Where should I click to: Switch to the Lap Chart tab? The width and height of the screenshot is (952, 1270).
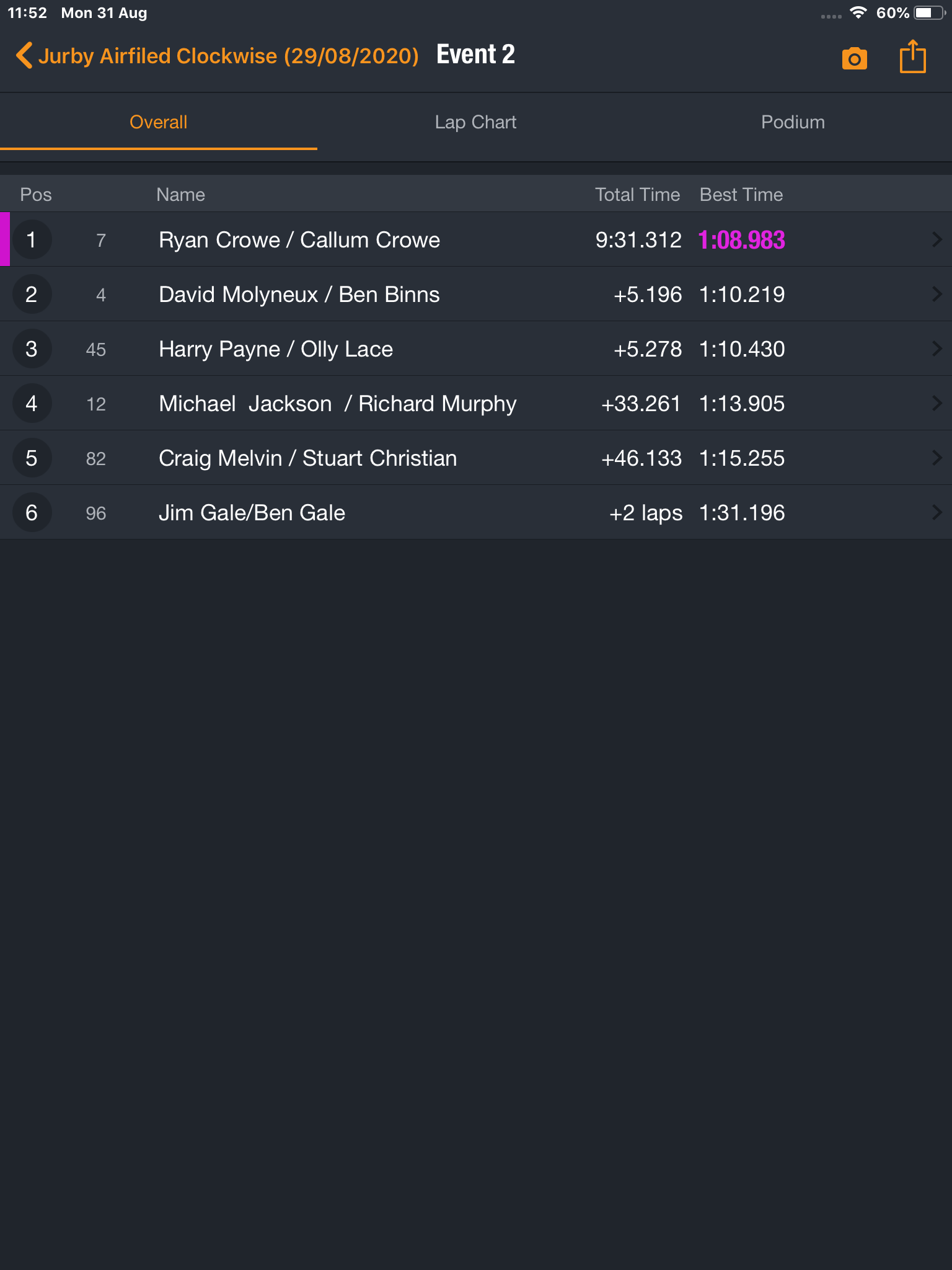[x=475, y=122]
